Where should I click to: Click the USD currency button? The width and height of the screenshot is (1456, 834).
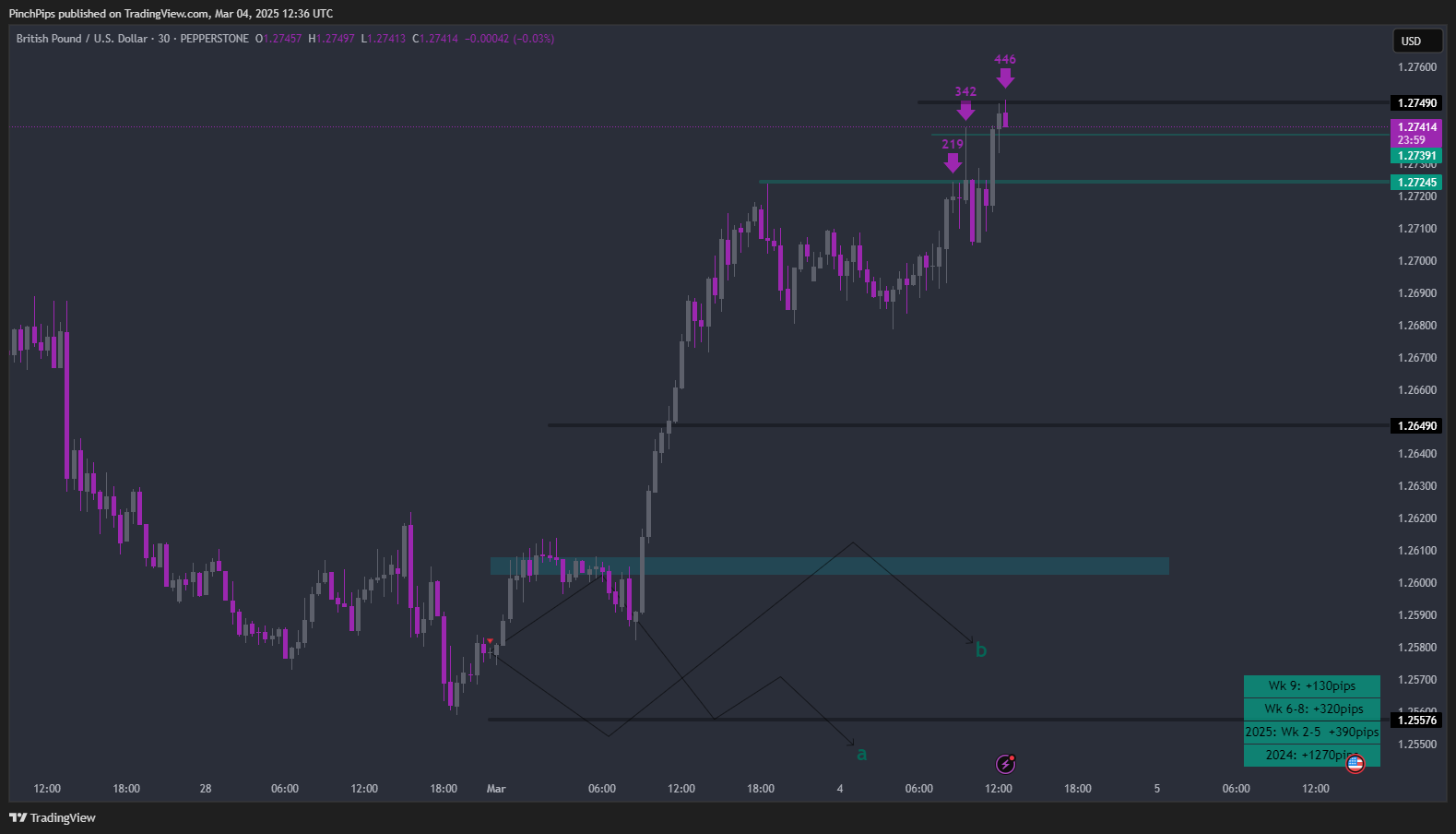pyautogui.click(x=1417, y=41)
